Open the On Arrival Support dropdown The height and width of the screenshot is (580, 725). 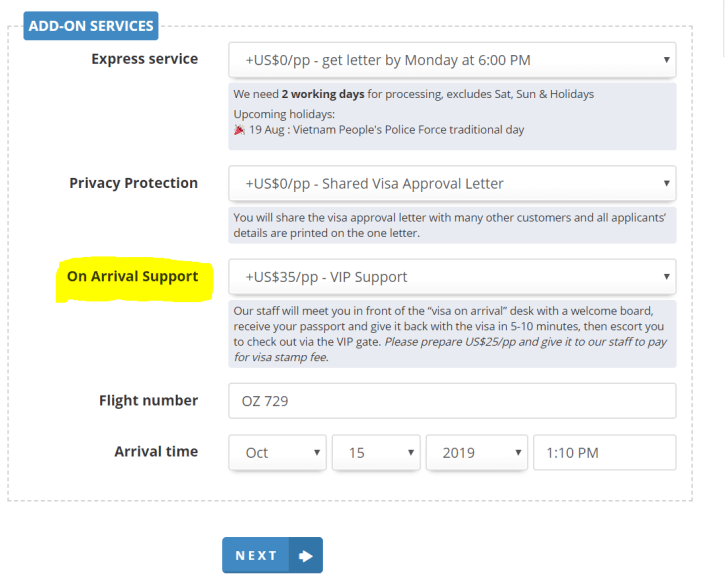pyautogui.click(x=451, y=277)
